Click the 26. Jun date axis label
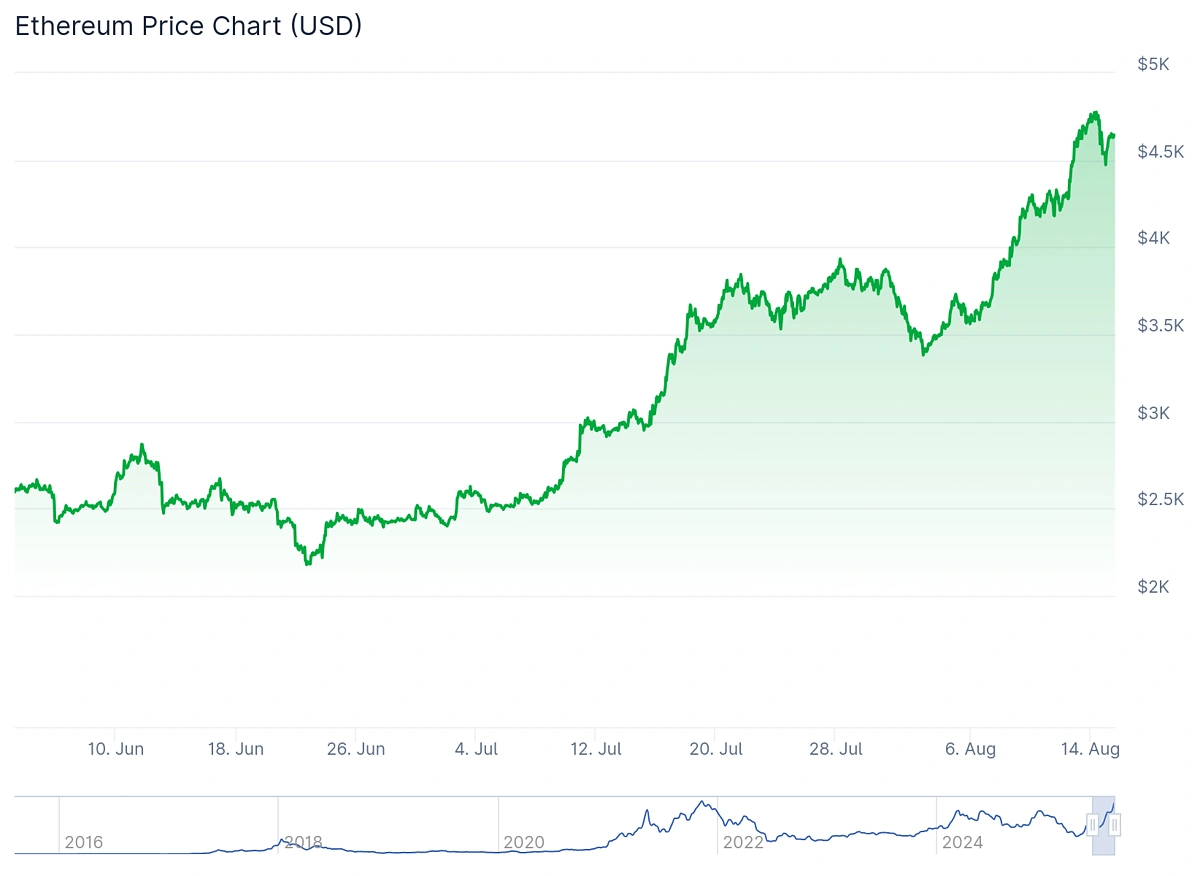1200x876 pixels. click(357, 749)
